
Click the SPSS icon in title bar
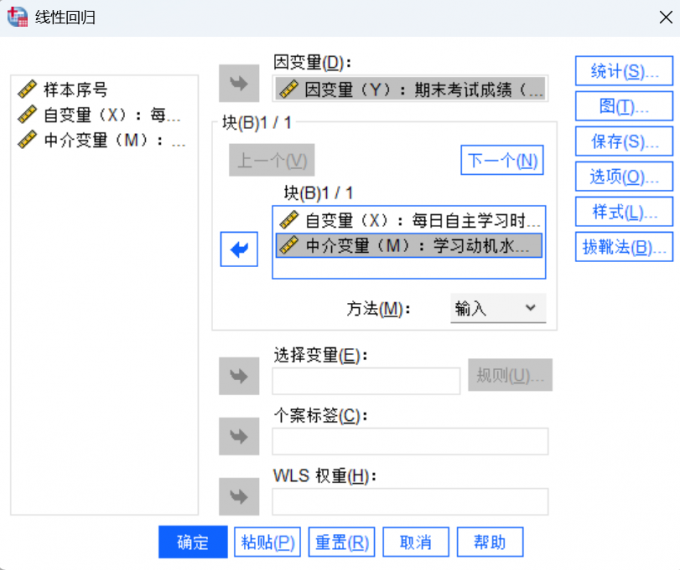[x=17, y=17]
